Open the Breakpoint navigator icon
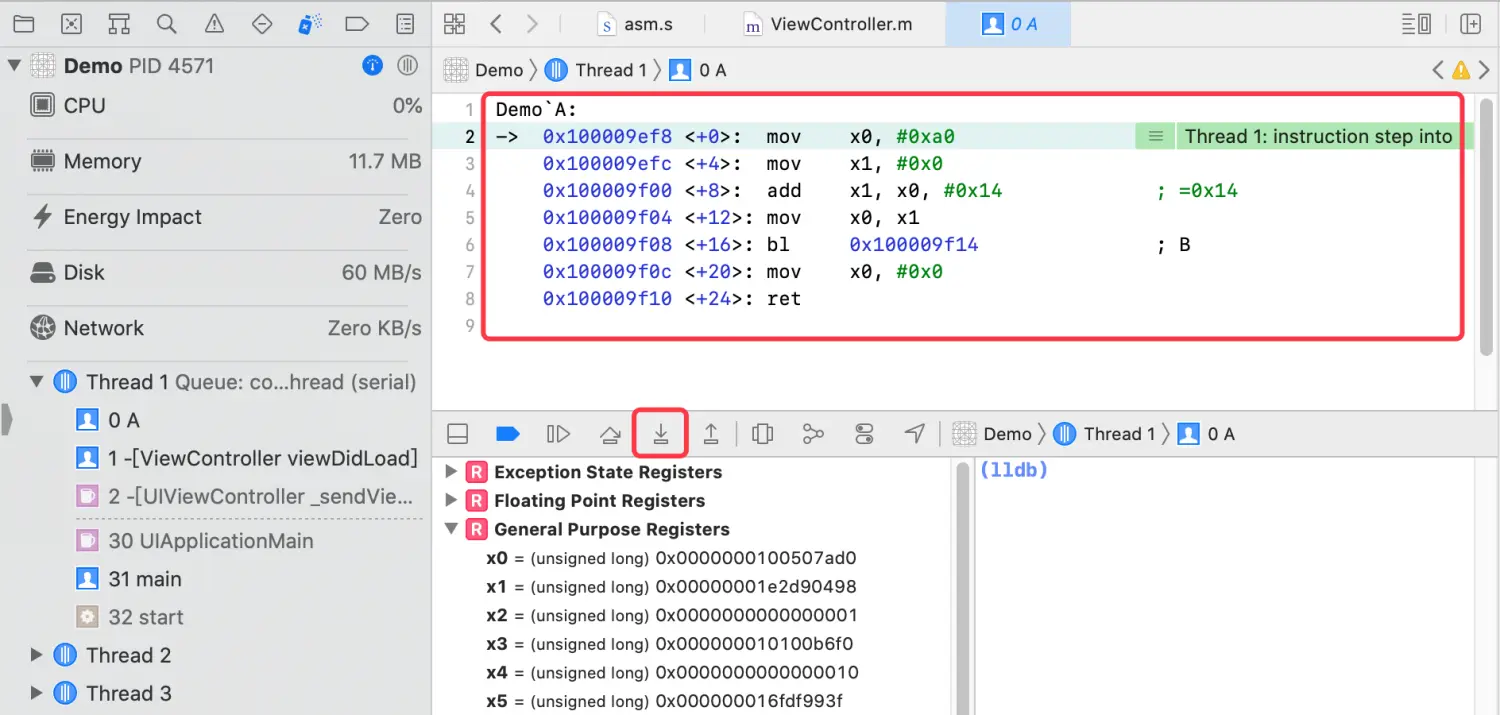1500x715 pixels. pyautogui.click(x=357, y=24)
